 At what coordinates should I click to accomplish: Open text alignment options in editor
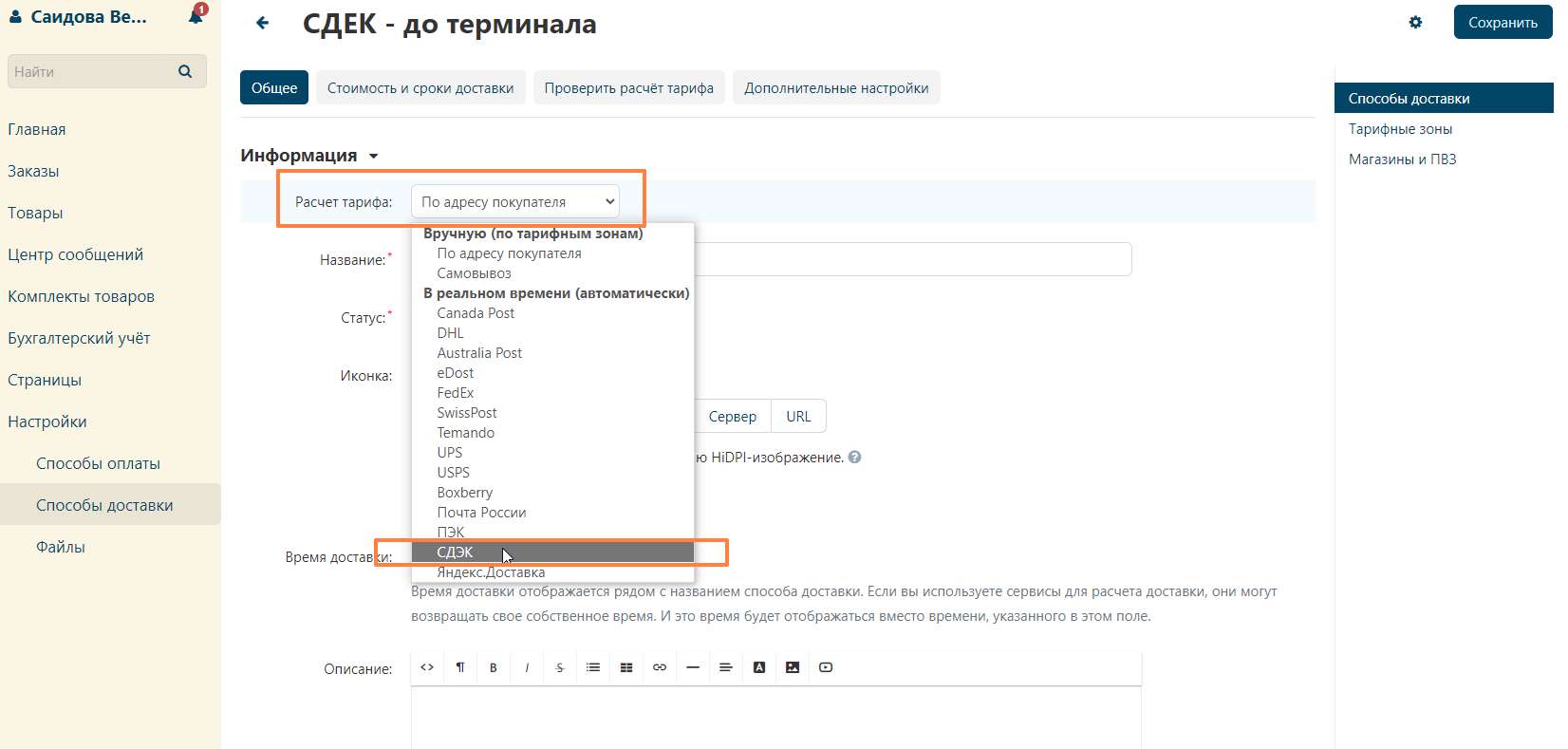(726, 667)
